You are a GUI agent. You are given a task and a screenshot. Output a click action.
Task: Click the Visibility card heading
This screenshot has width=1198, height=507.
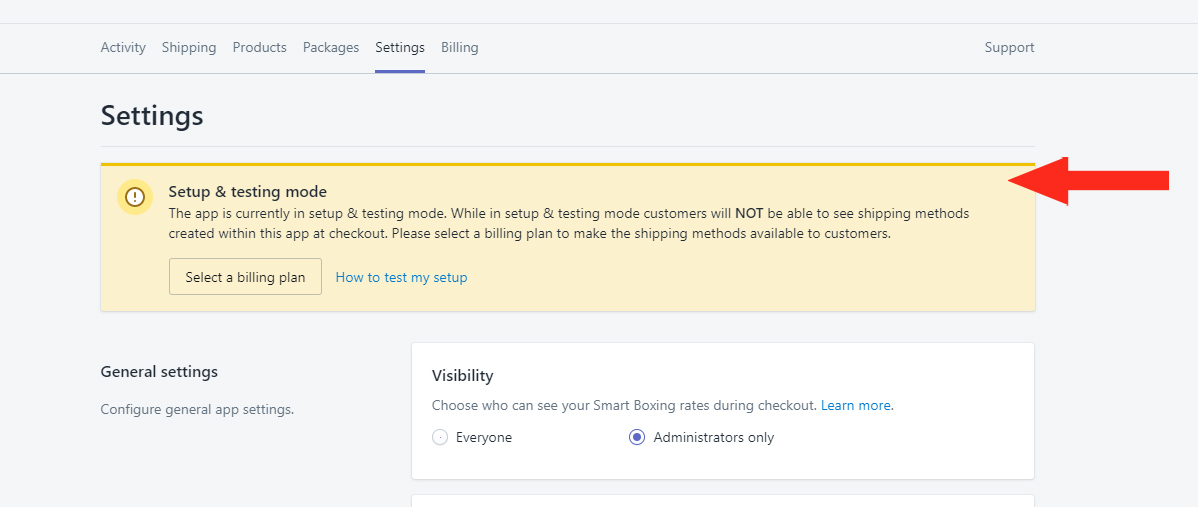tap(462, 376)
